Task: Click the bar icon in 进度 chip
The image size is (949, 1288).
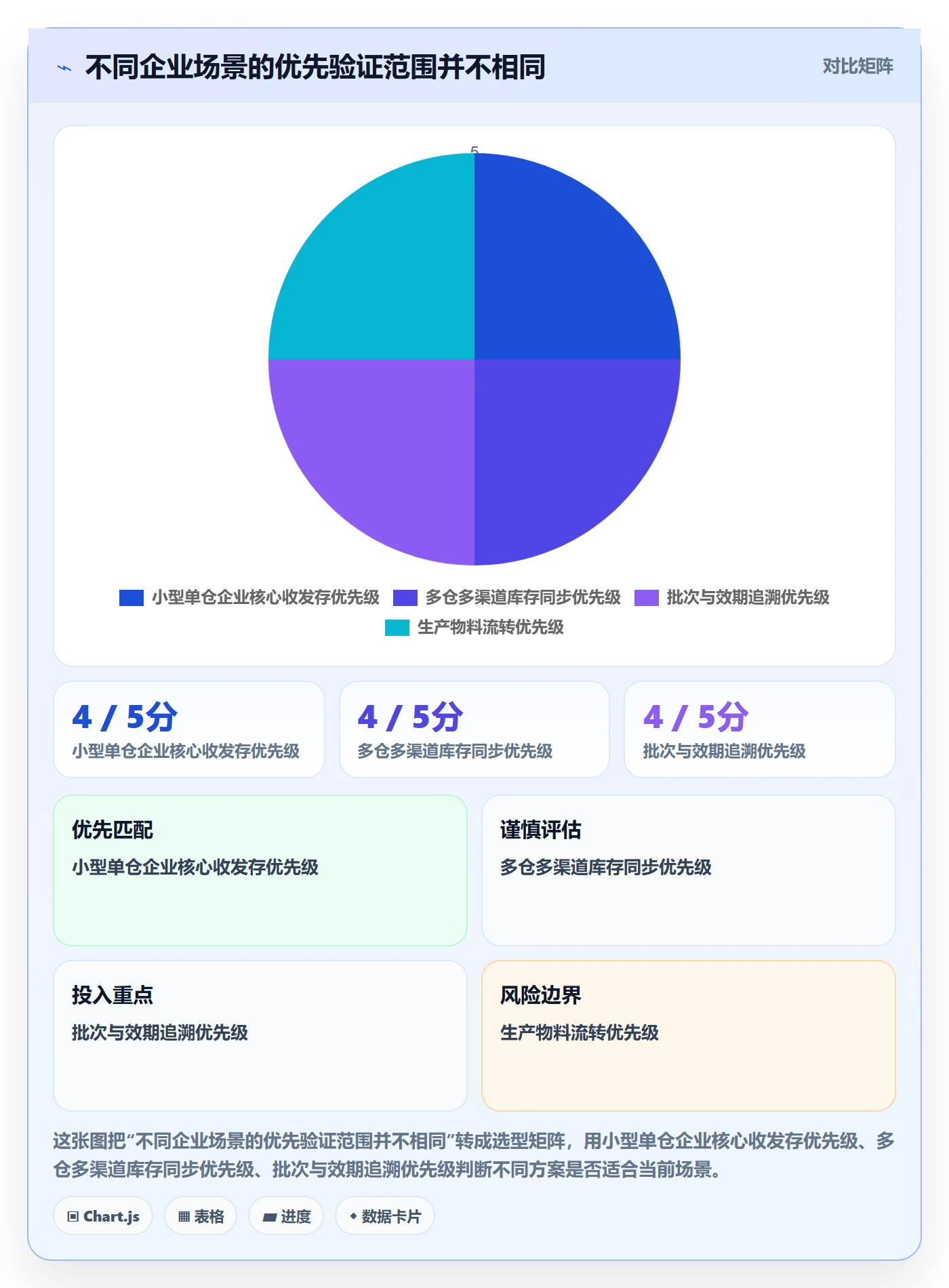Action: click(x=270, y=1217)
